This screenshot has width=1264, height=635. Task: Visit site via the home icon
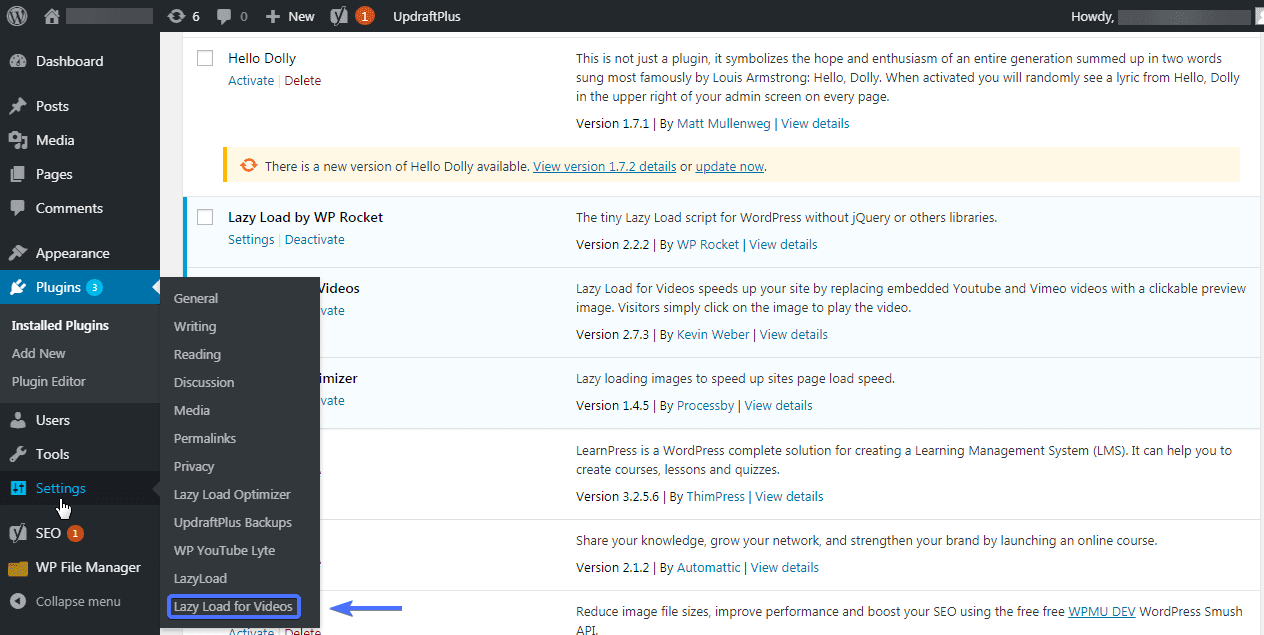[52, 16]
